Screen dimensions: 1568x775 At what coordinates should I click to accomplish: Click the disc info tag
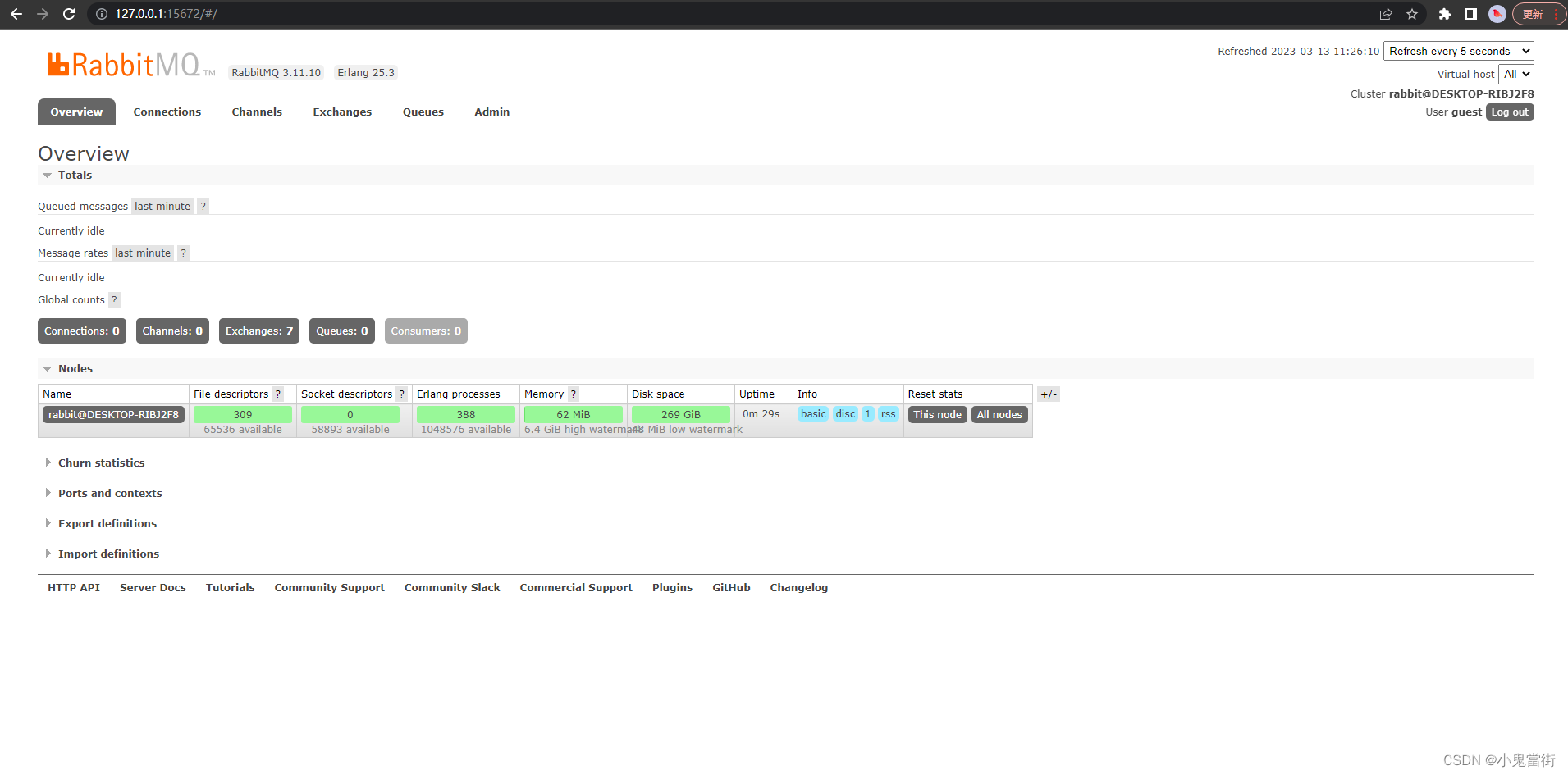(845, 414)
